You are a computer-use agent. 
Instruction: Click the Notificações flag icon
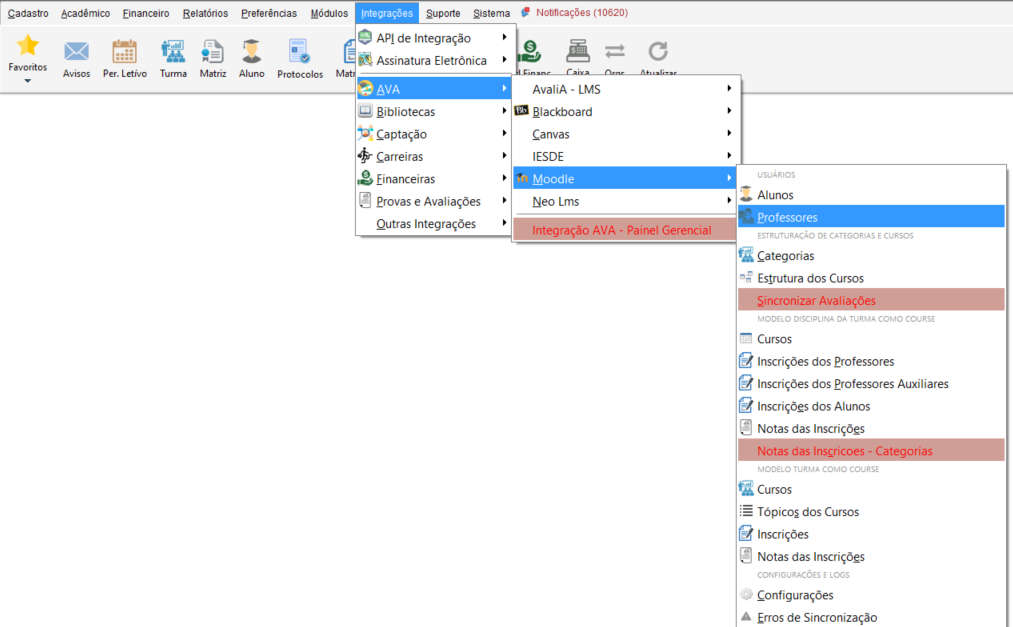(x=526, y=12)
